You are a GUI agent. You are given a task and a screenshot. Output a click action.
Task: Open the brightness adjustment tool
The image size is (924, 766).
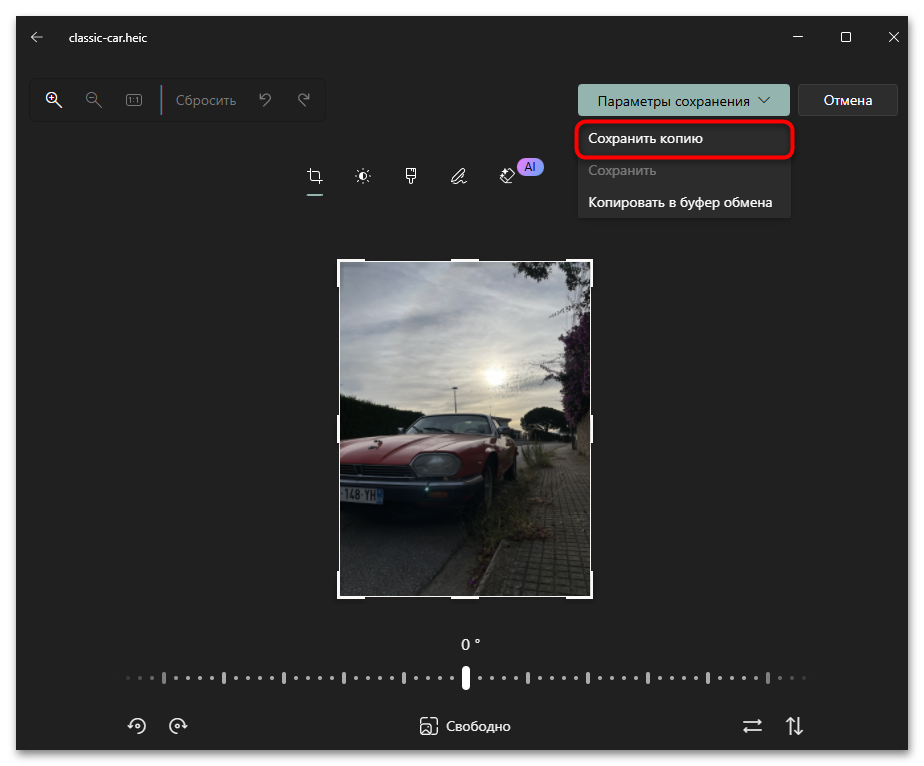[x=363, y=177]
